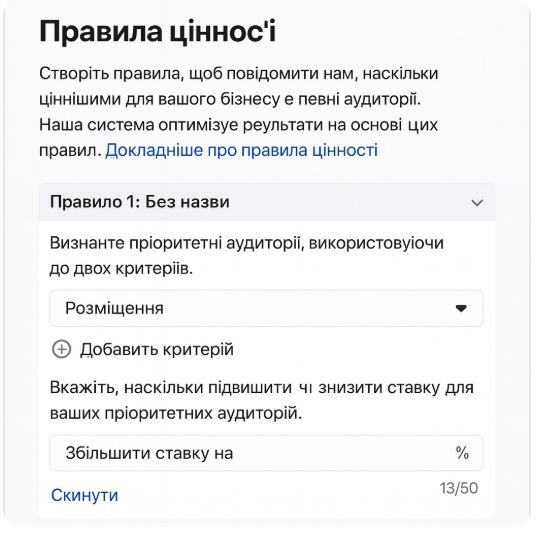
Task: Click the Правила цінності heading
Action: 157,32
